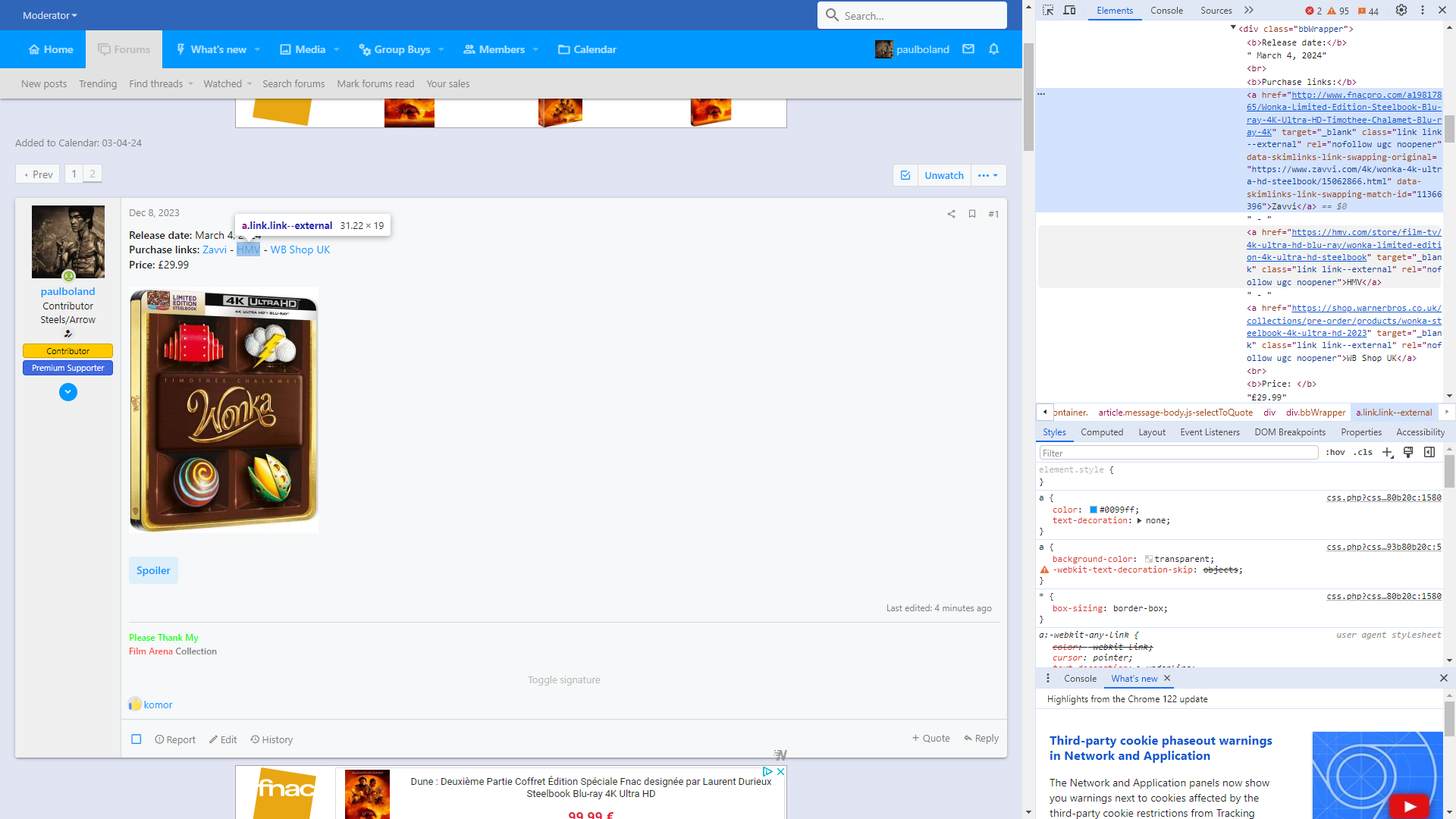Click the yellow warning count indicator
1456x819 pixels.
tap(1338, 11)
